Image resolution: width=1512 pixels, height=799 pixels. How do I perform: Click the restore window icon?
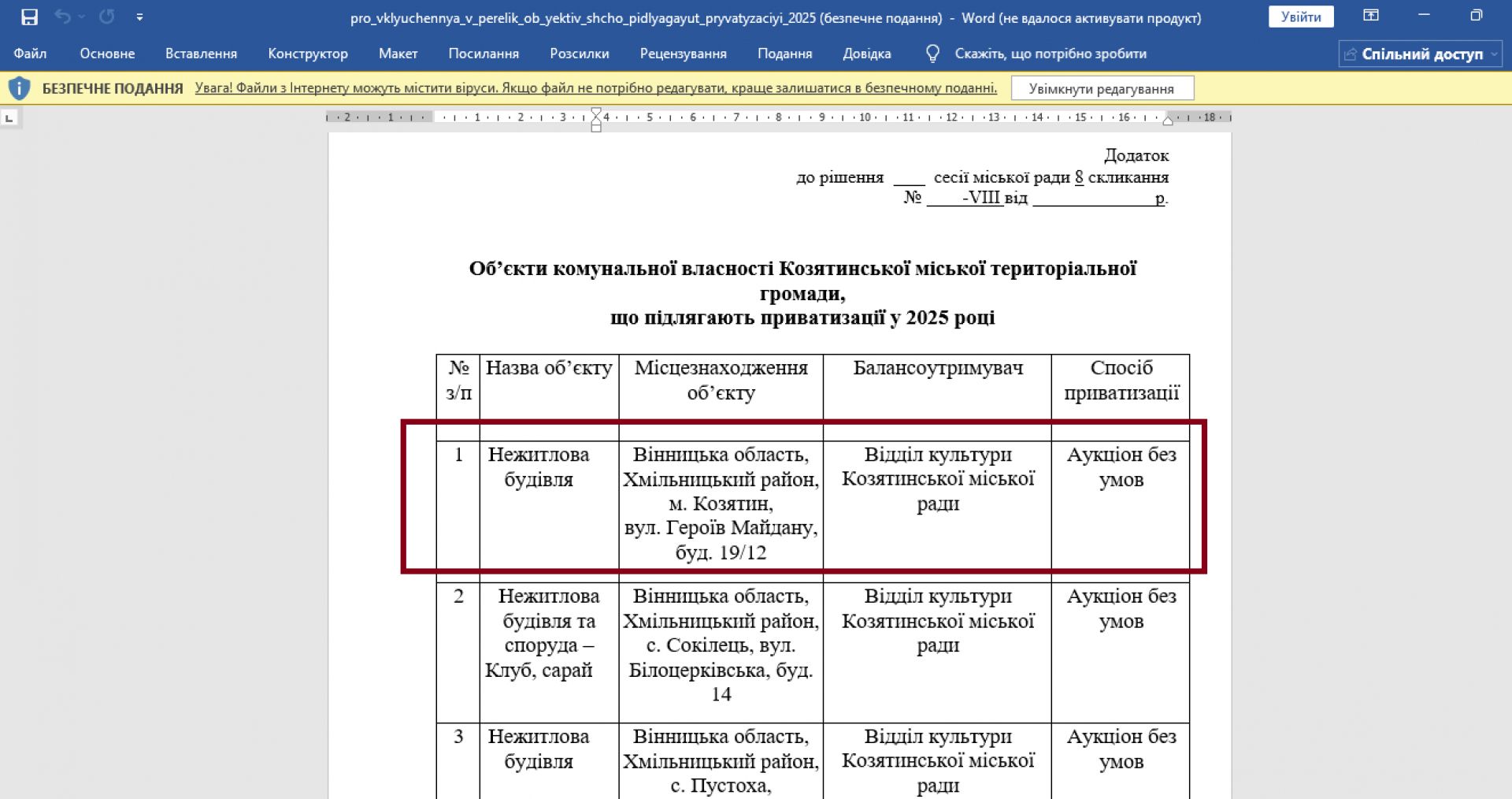point(1476,16)
